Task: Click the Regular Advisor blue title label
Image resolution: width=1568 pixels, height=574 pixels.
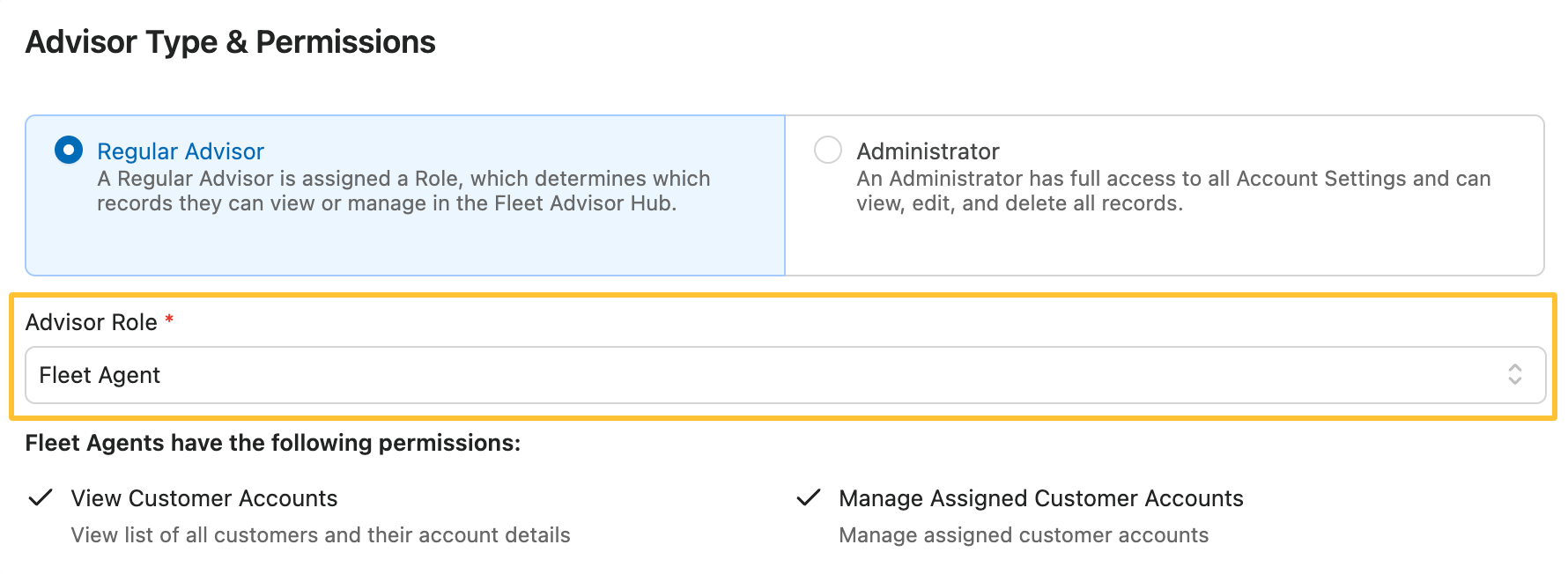Action: pyautogui.click(x=181, y=151)
